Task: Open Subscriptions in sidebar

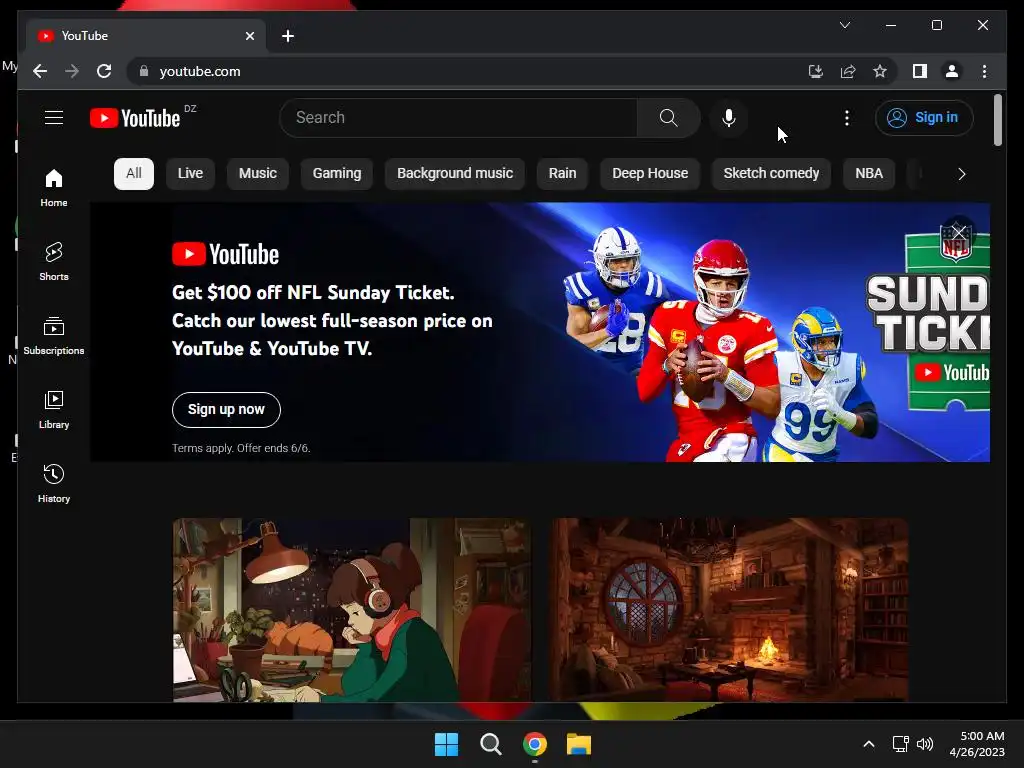Action: [x=54, y=336]
